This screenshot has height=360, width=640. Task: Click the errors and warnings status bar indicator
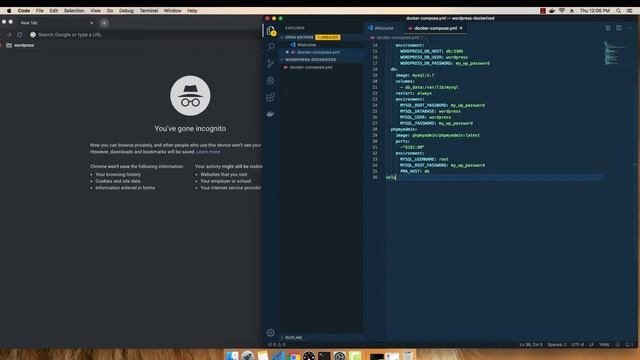277,344
